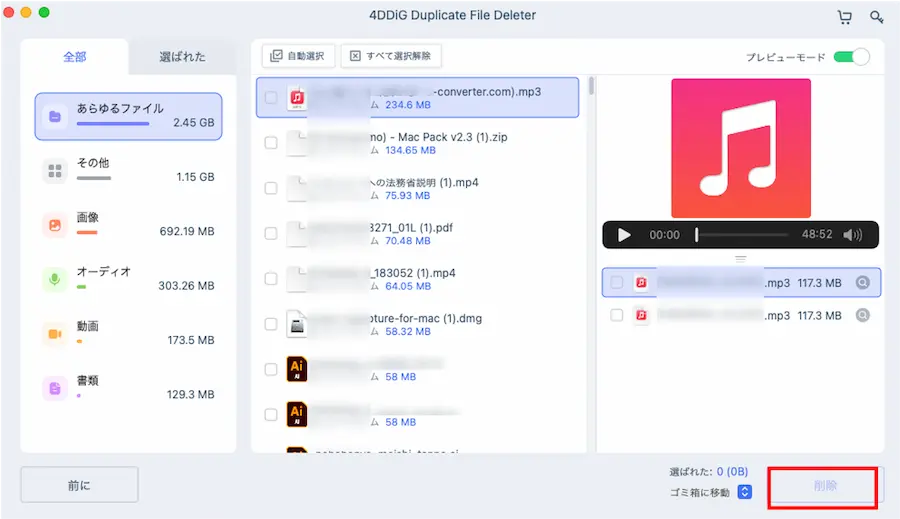Click the 前に back button
Screen dimensions: 900x519
[x=79, y=485]
